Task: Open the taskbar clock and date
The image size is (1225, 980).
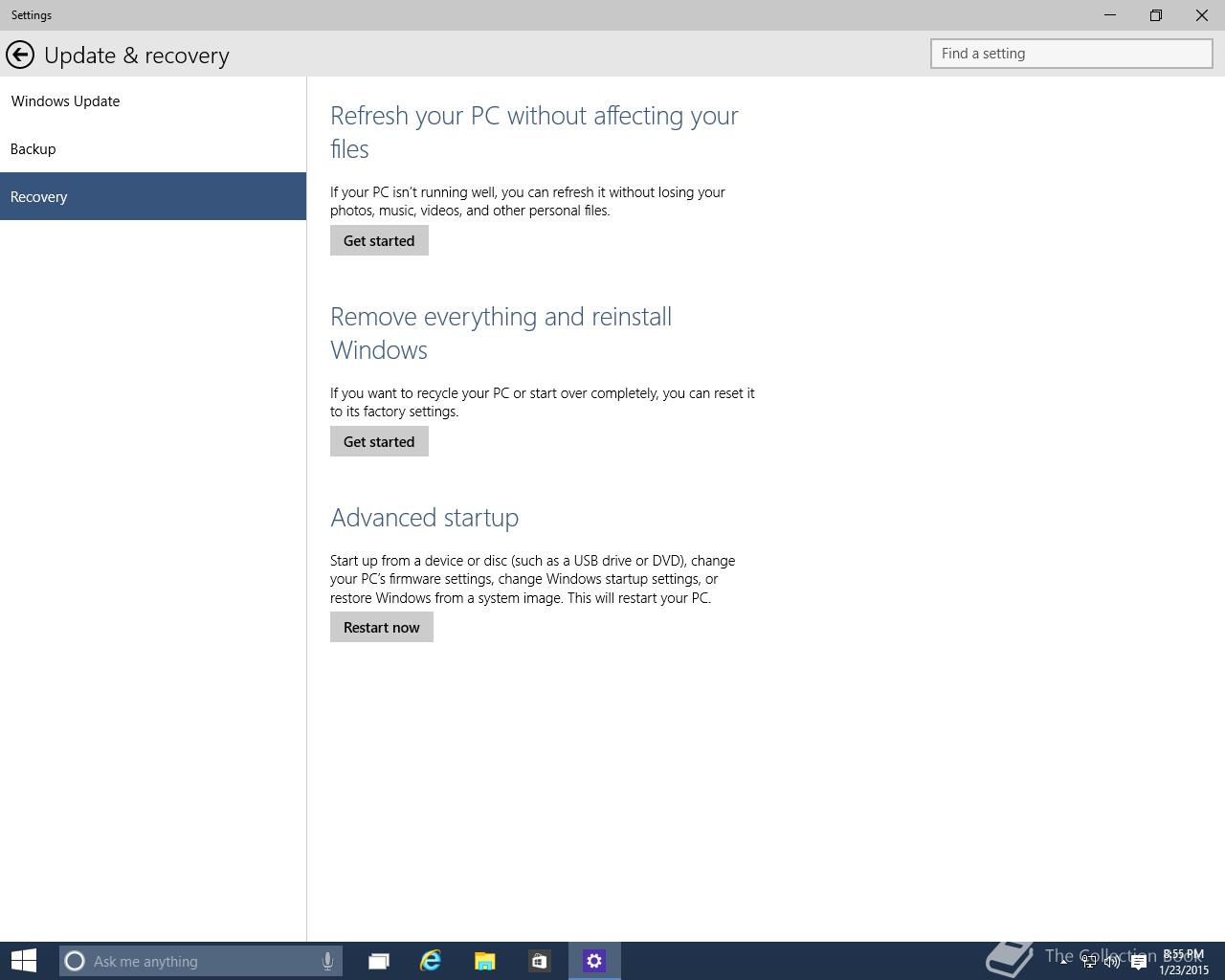Action: (x=1184, y=962)
